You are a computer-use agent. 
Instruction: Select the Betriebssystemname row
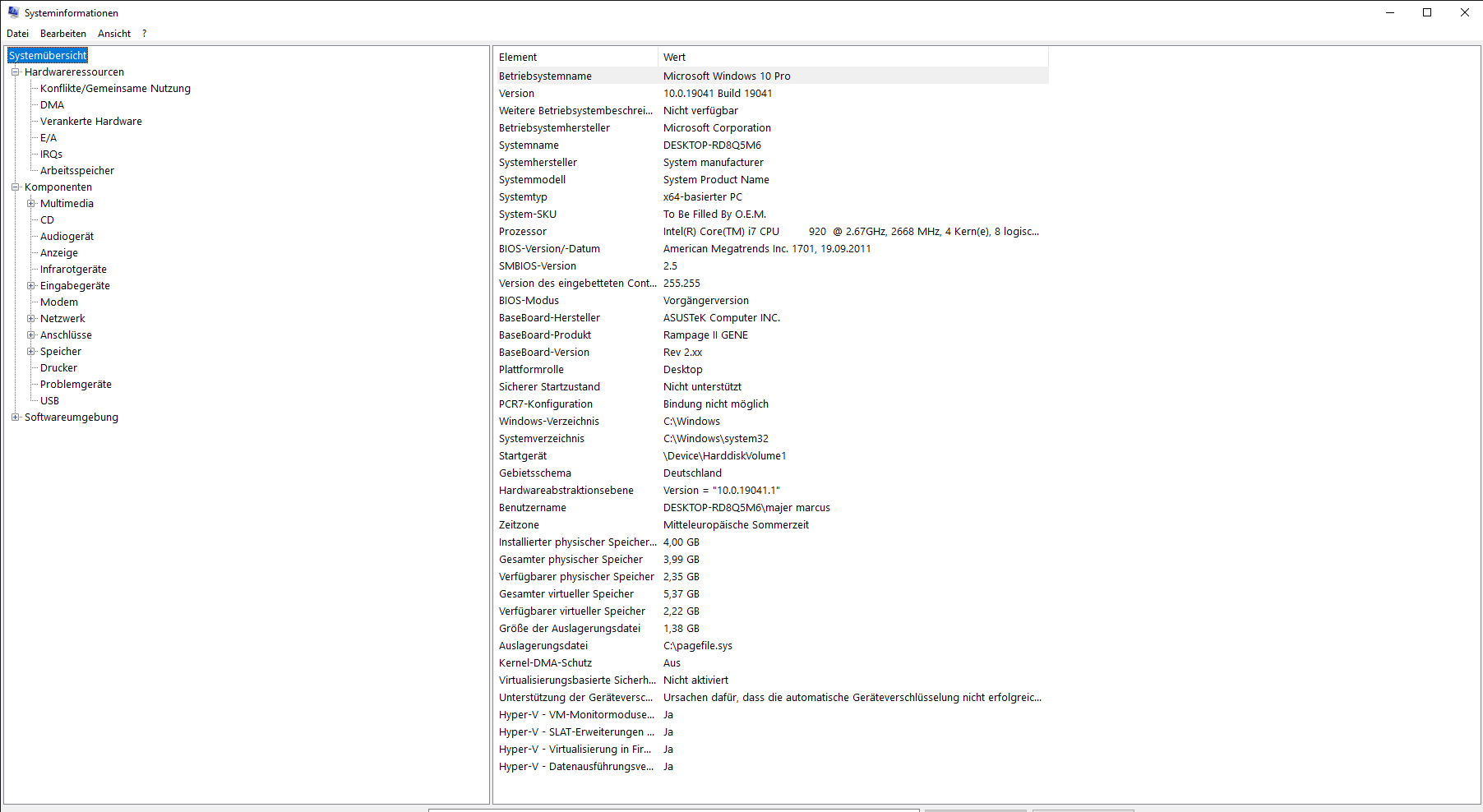click(x=771, y=76)
